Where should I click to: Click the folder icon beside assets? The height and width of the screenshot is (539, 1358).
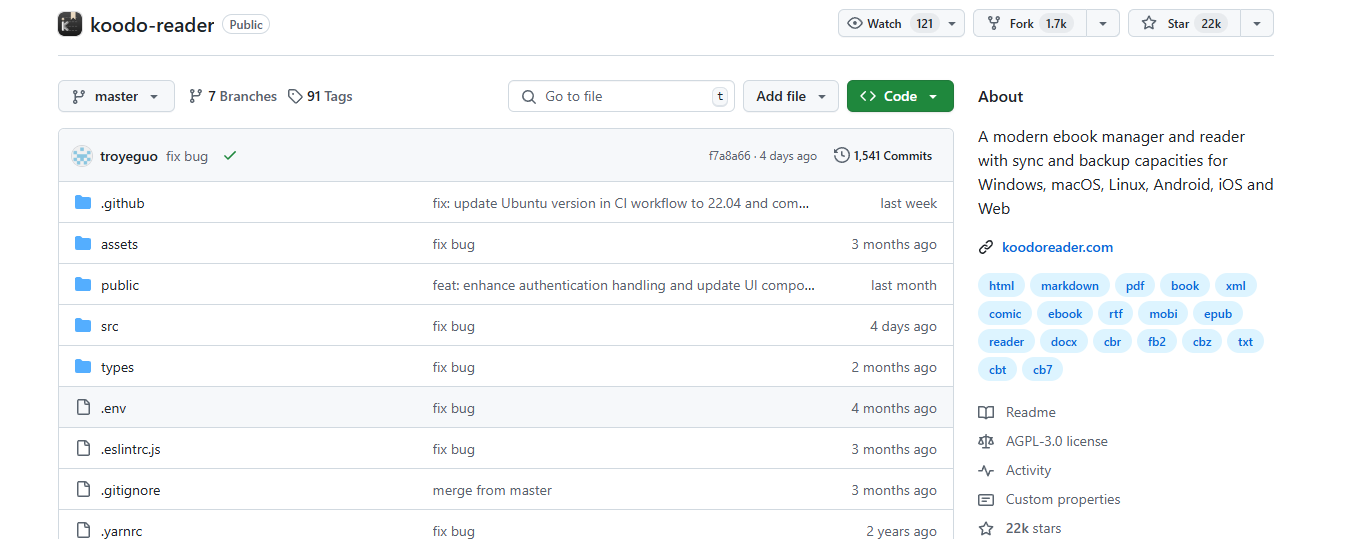point(83,244)
